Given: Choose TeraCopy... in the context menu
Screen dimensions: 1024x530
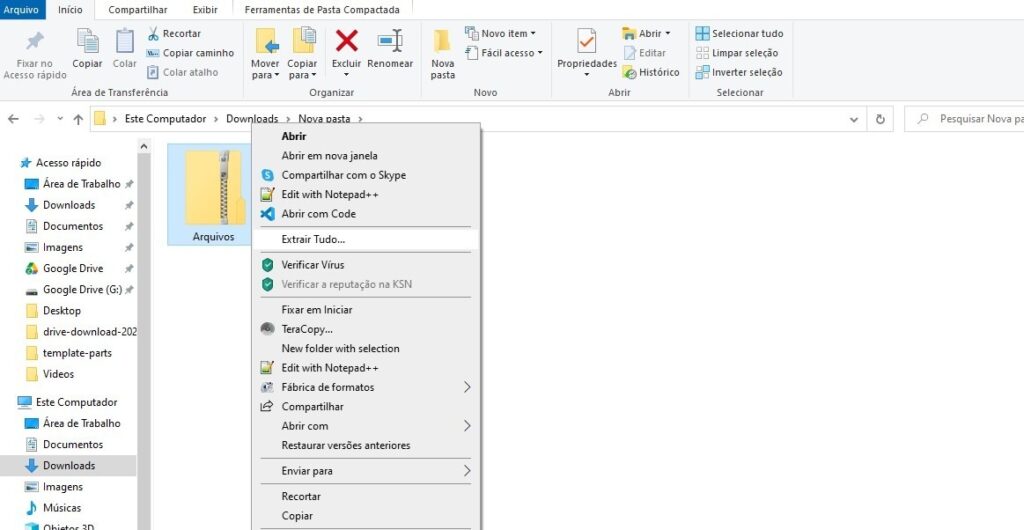Looking at the screenshot, I should [x=366, y=329].
